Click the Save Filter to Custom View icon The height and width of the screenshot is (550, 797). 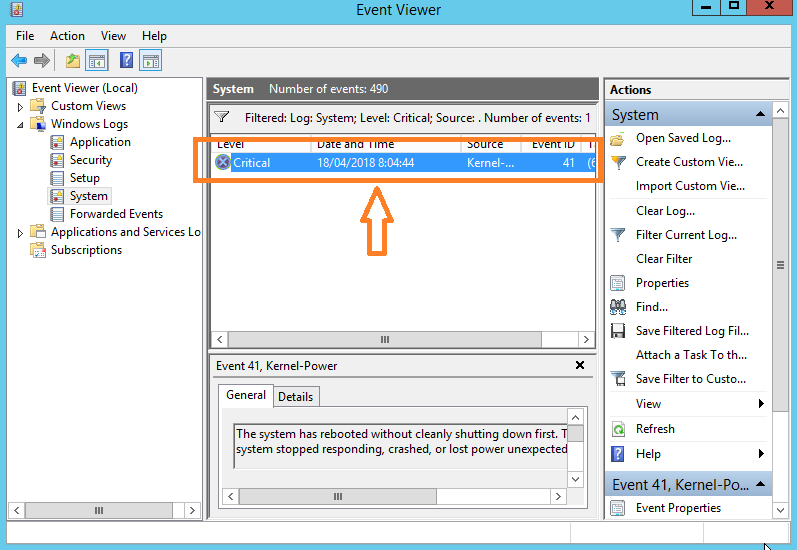click(x=618, y=379)
